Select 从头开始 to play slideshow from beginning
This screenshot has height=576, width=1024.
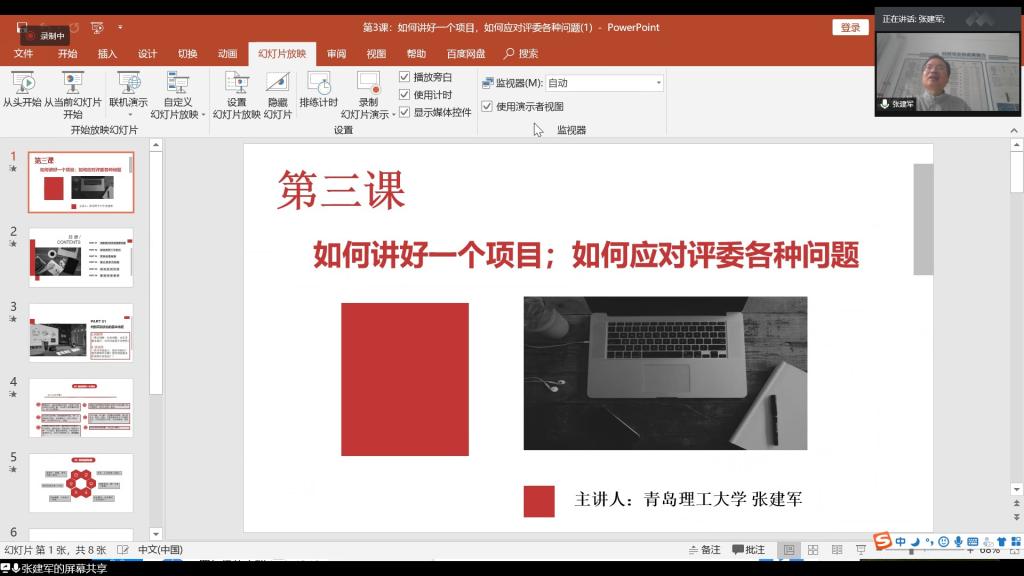coord(22,90)
